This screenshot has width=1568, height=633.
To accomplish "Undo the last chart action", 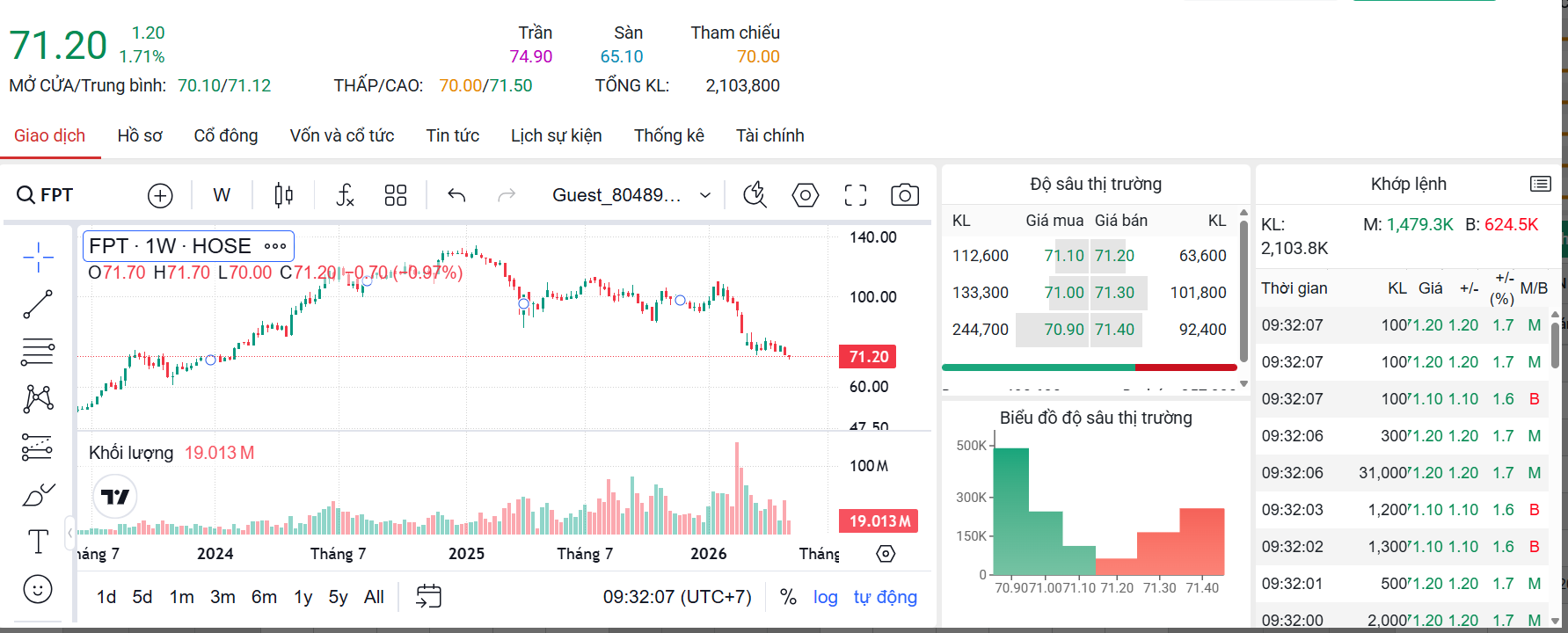I will [x=456, y=195].
